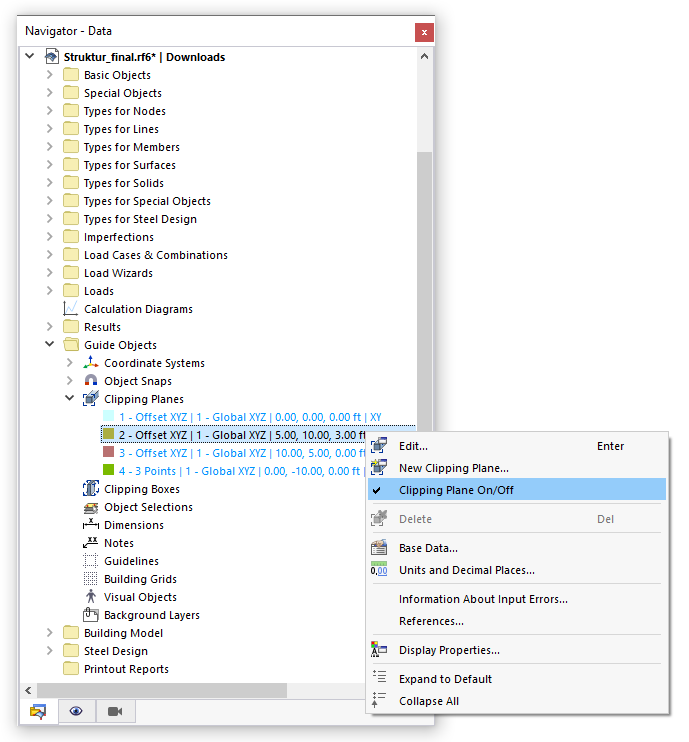Click the Expand to Default icon
This screenshot has width=689, height=742.
[x=379, y=678]
